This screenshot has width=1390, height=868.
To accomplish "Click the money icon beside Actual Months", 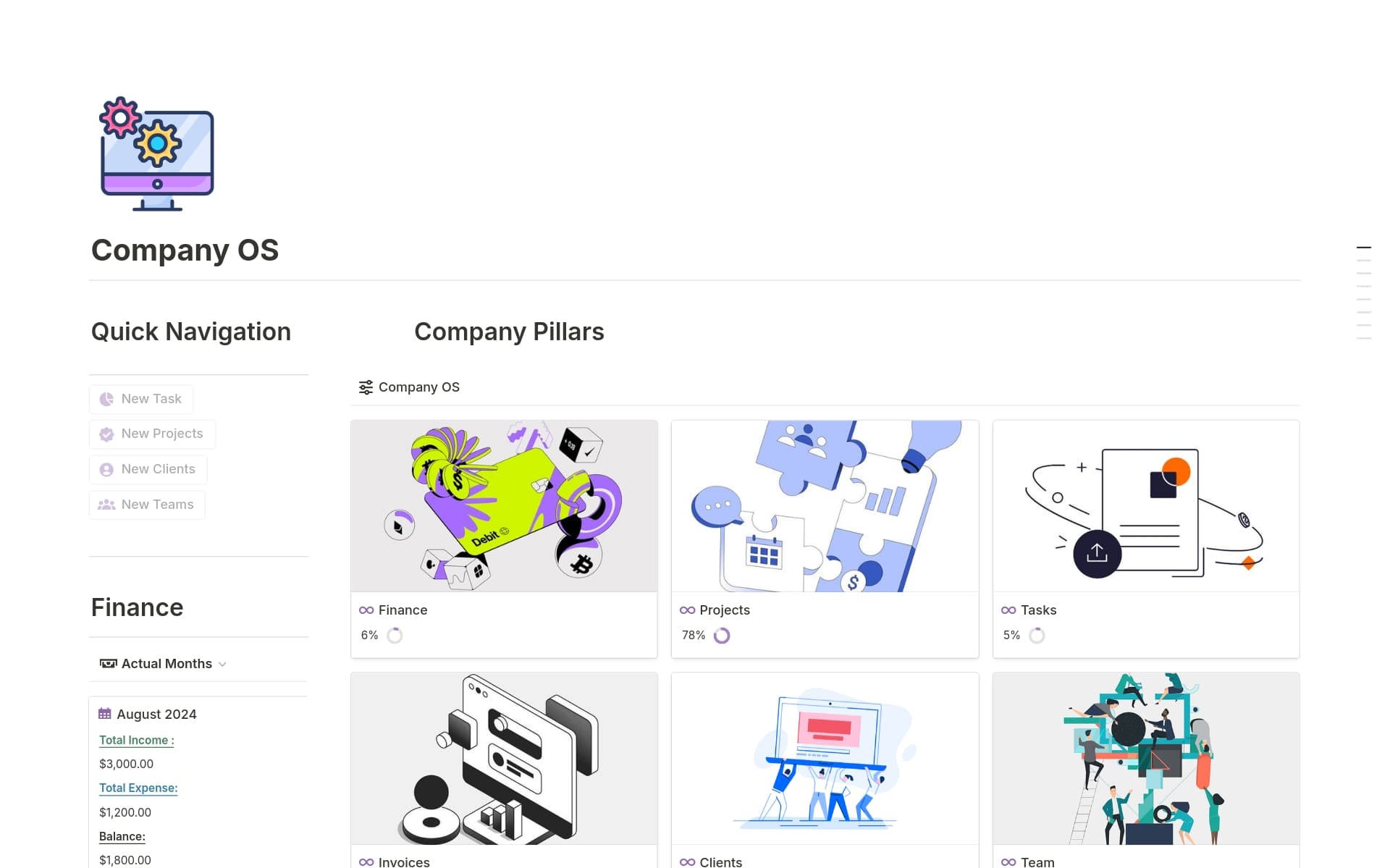I will [107, 663].
